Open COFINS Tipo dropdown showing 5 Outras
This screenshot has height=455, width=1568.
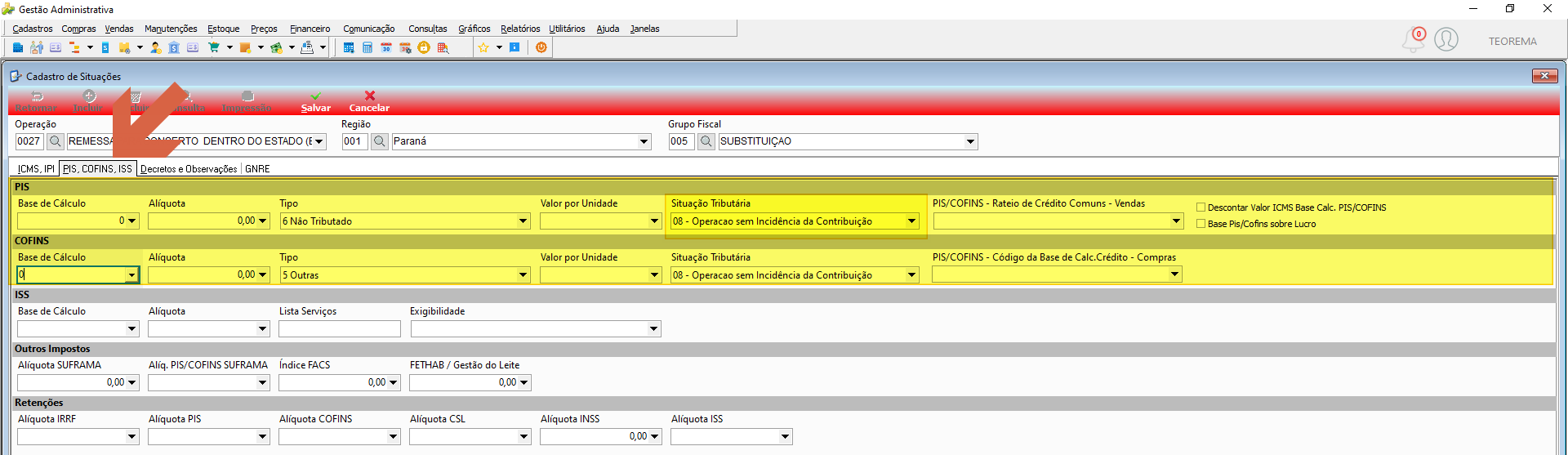pyautogui.click(x=523, y=275)
